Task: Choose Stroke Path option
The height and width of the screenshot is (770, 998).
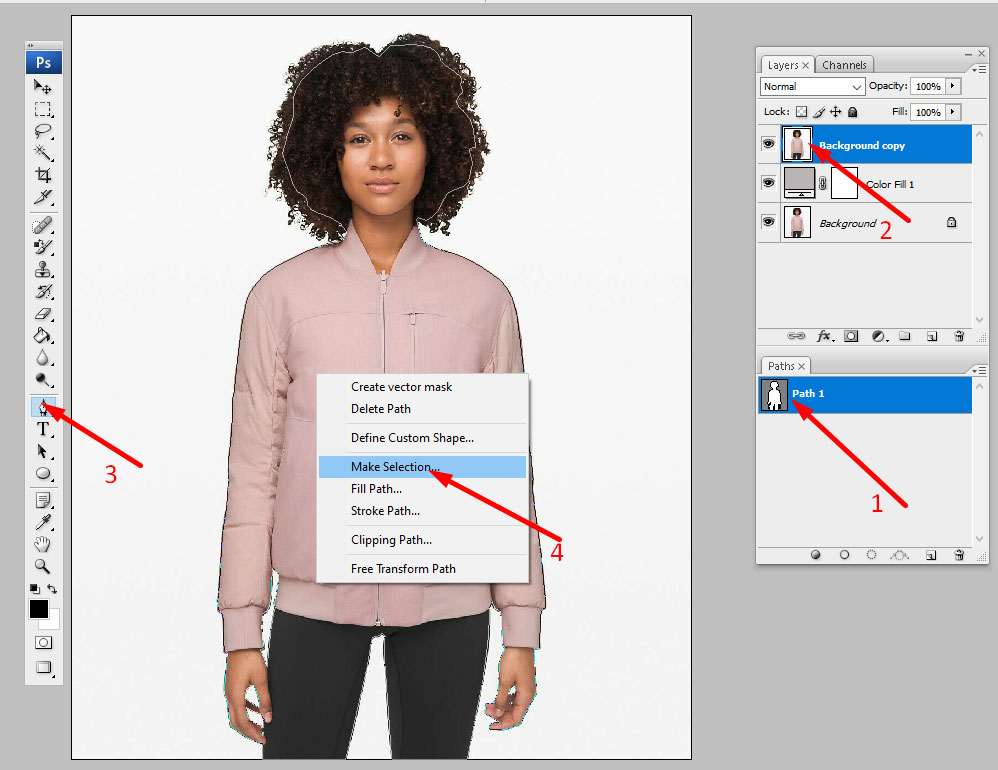Action: pos(423,511)
